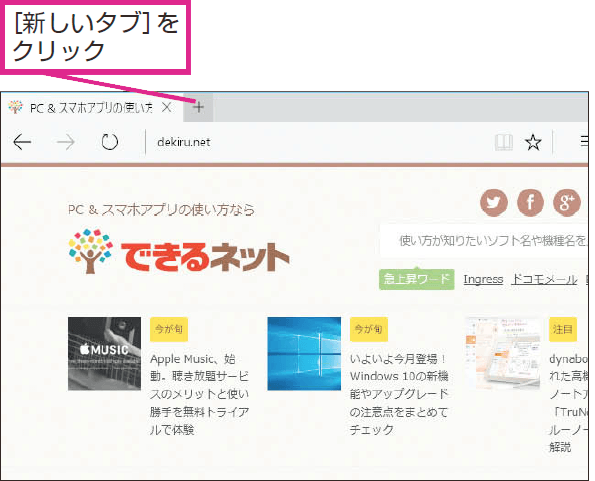Screen dimensions: 595x481
Task: Go forward with the right arrow
Action: pos(65,142)
